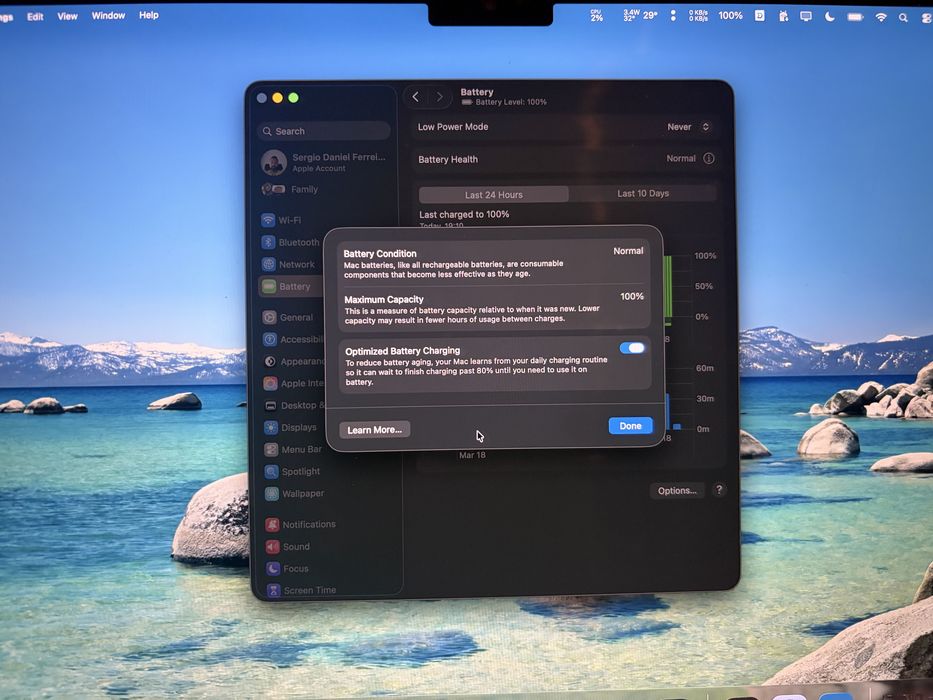Open Low Power Mode dropdown set to Never
The width and height of the screenshot is (933, 700).
(688, 127)
